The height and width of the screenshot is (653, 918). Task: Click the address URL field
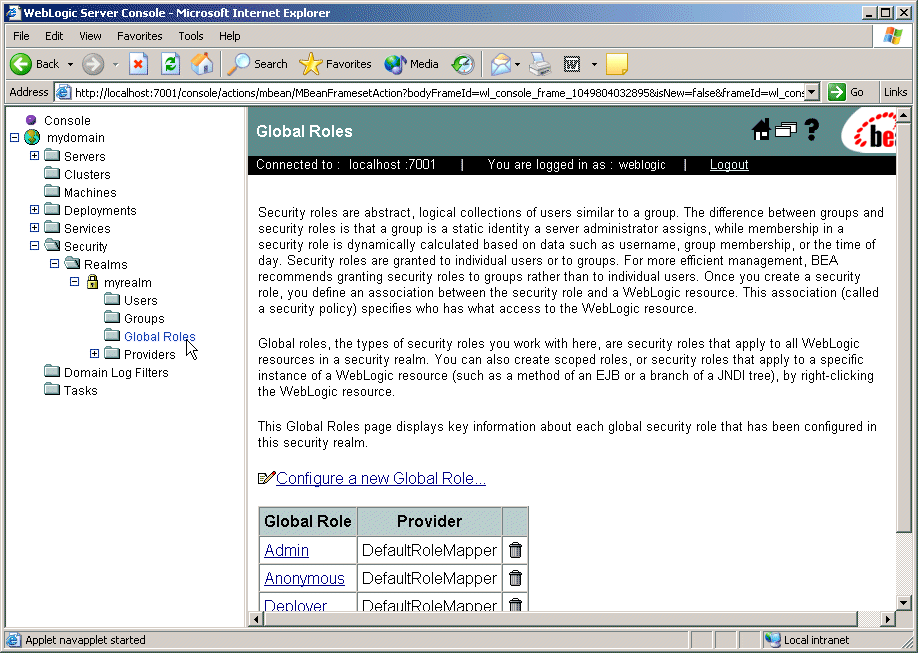[x=438, y=93]
